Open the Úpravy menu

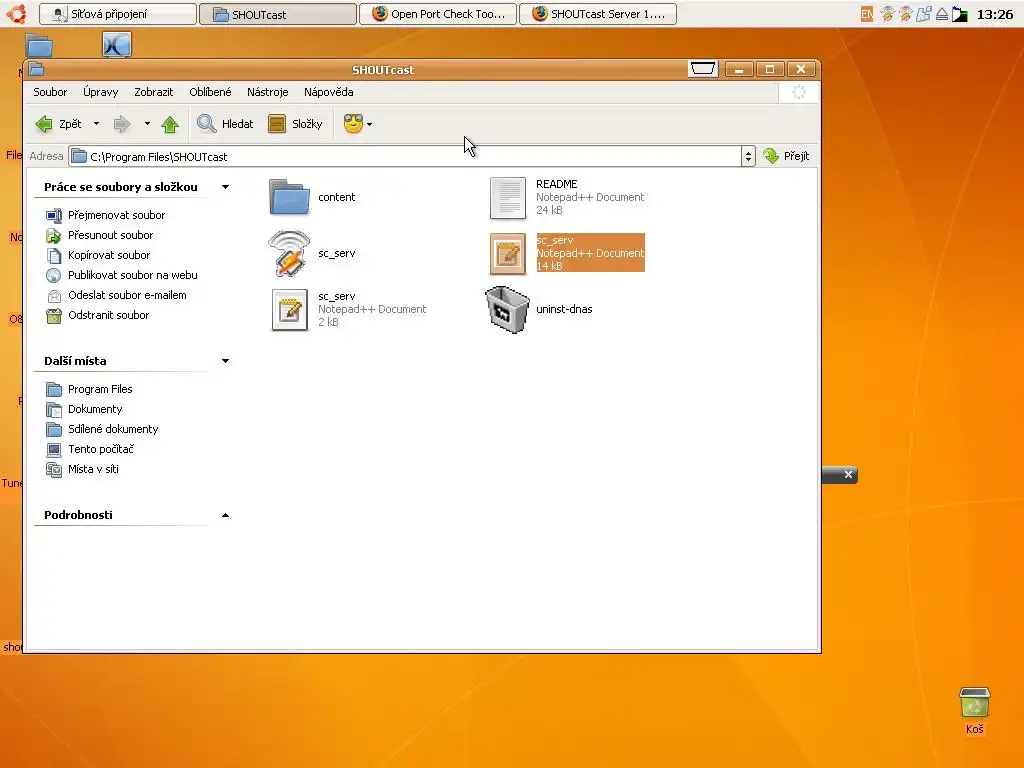tap(101, 92)
